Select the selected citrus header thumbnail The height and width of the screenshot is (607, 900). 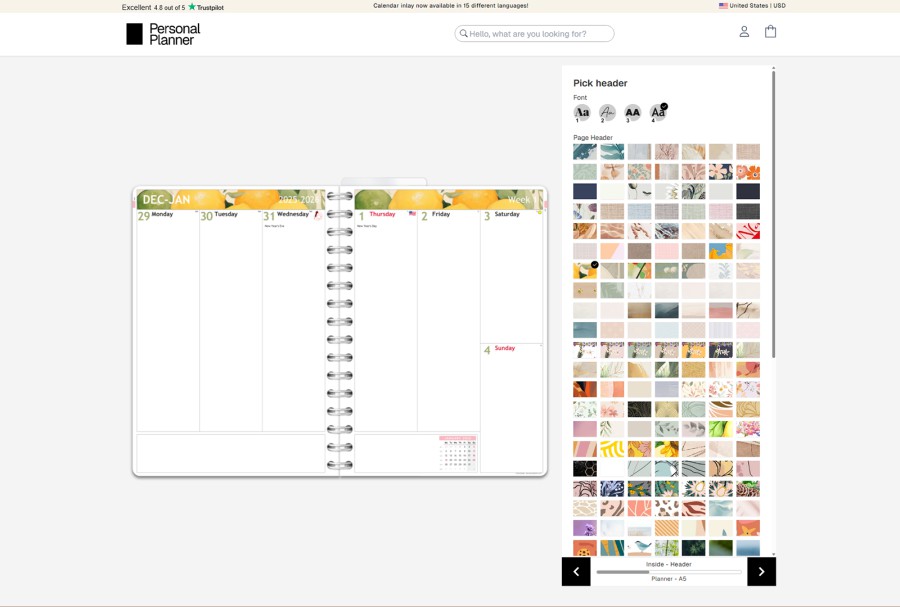coord(585,270)
